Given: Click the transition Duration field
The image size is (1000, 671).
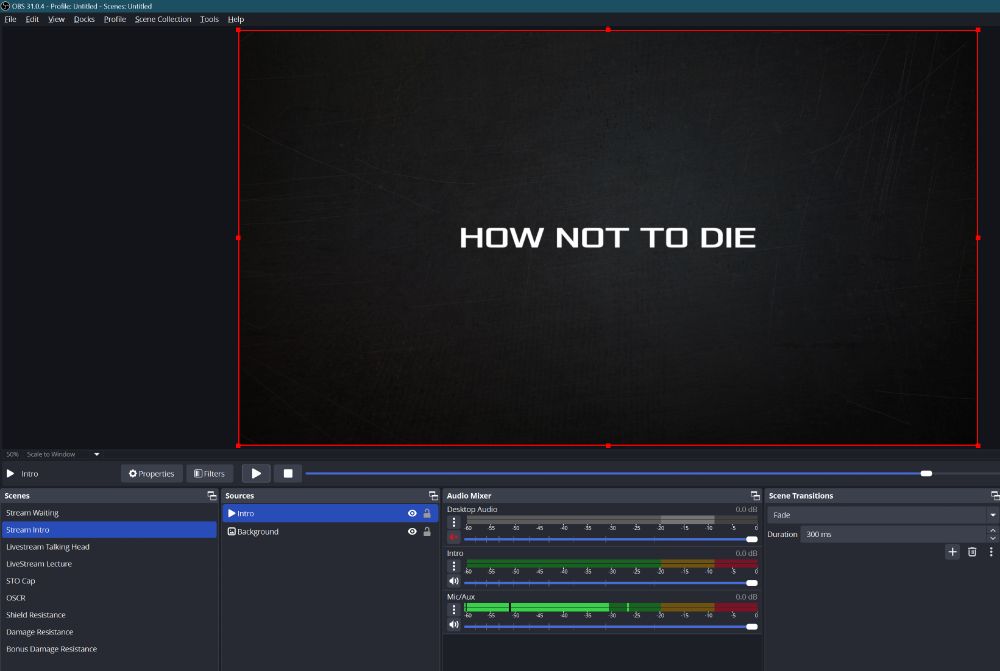Looking at the screenshot, I should point(893,535).
